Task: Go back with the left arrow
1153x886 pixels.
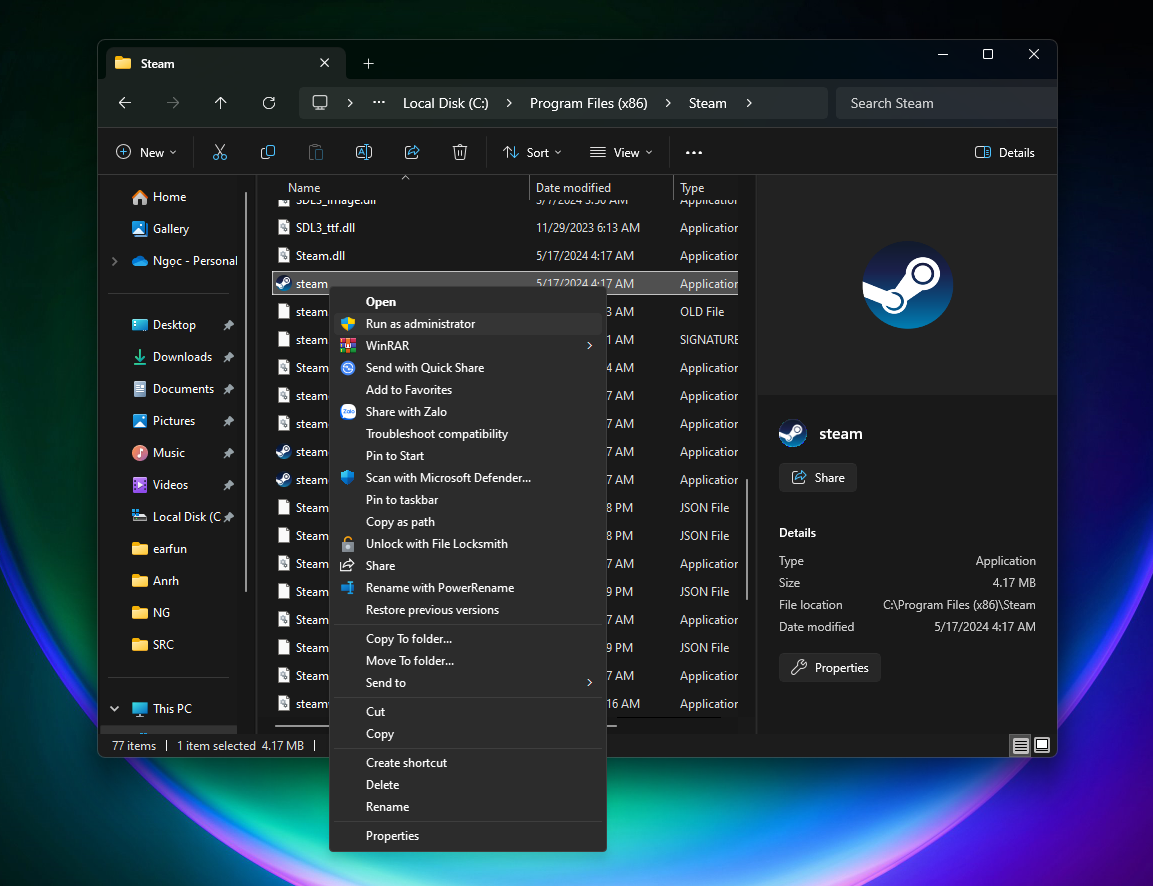Action: click(x=125, y=103)
